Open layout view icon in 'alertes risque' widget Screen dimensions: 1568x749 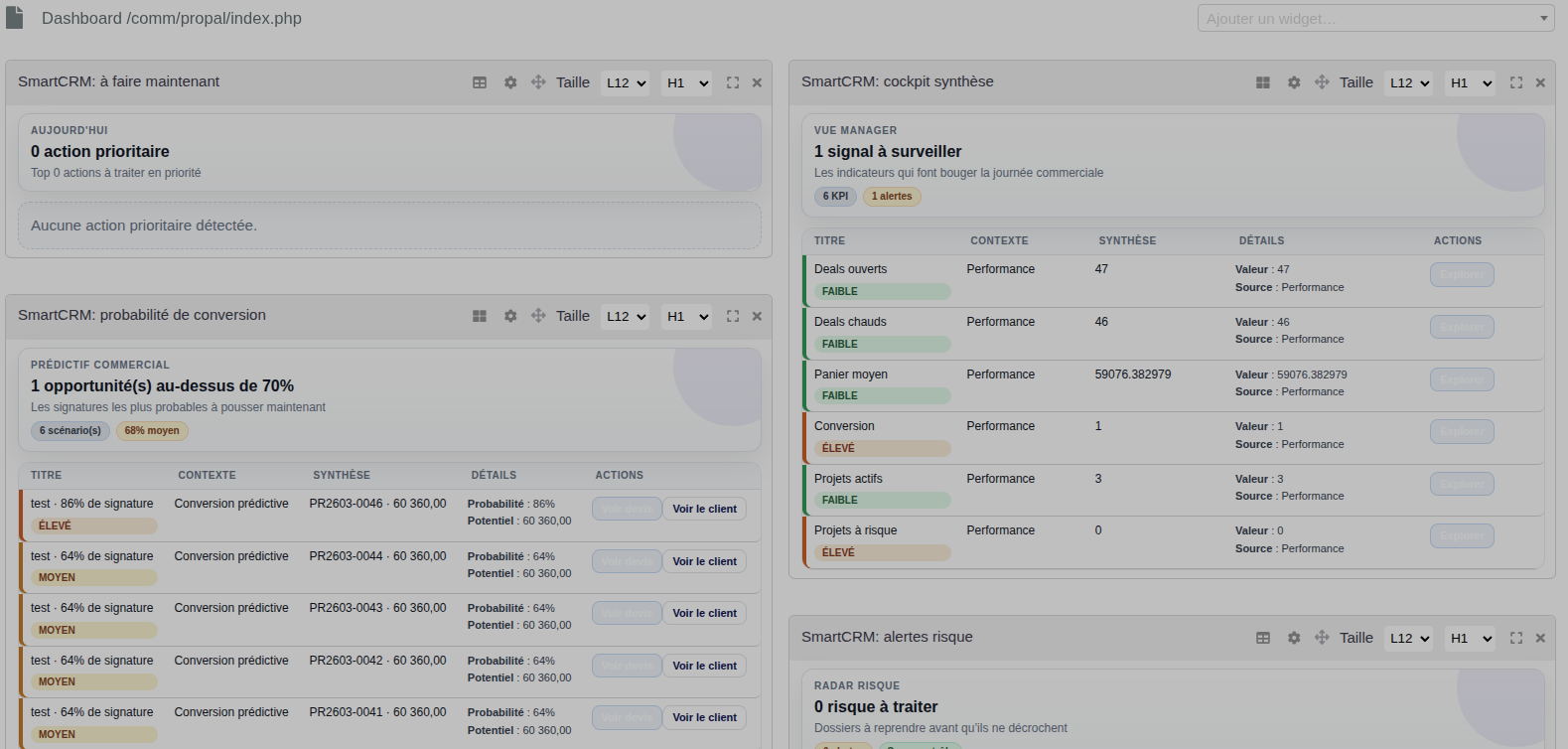tap(1263, 638)
